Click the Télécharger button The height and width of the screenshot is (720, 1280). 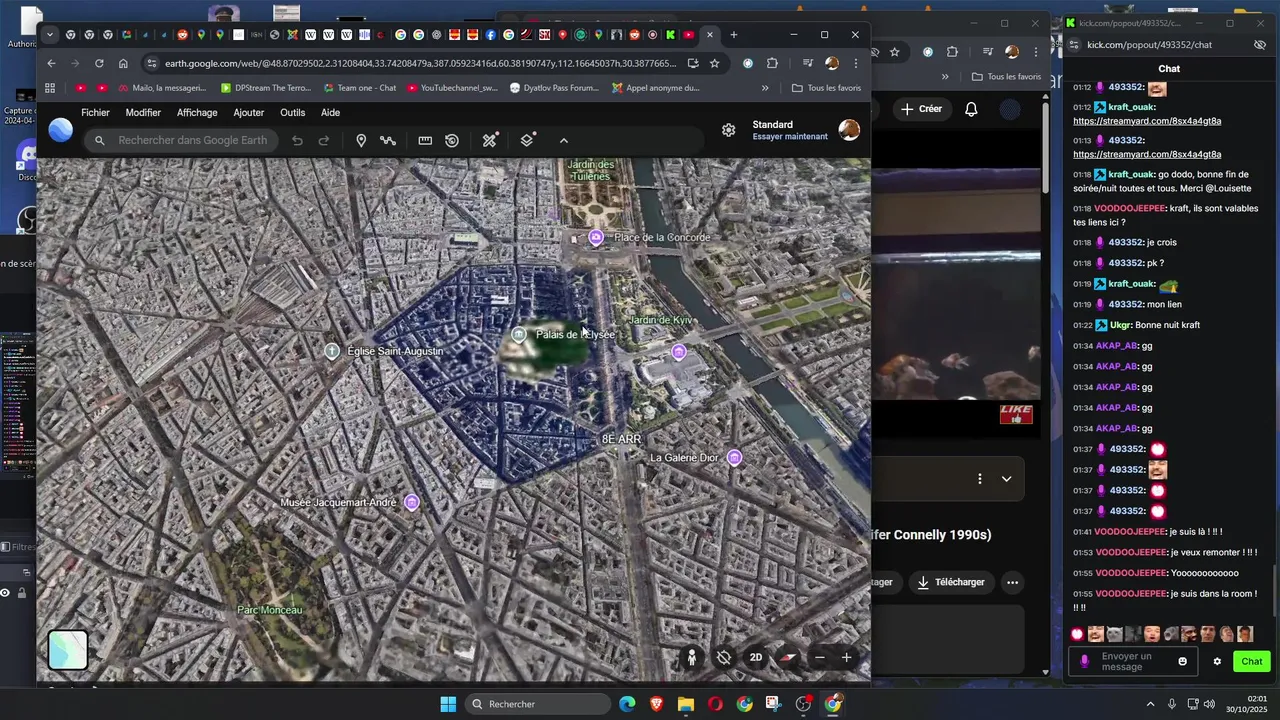[951, 582]
